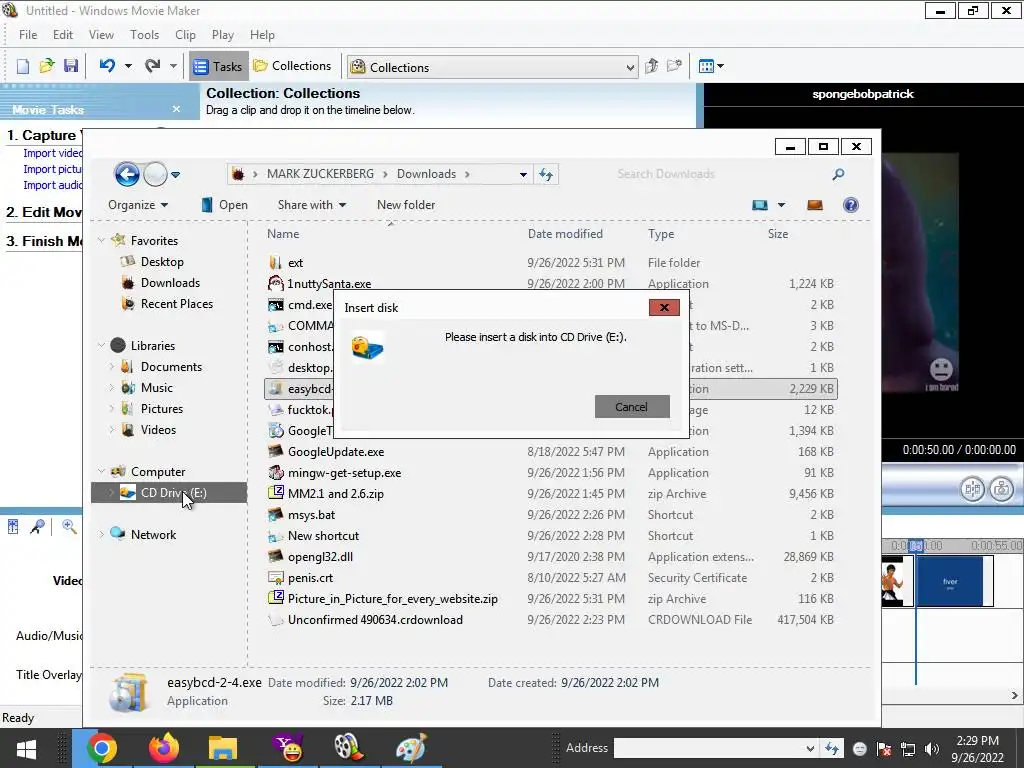The width and height of the screenshot is (1024, 768).
Task: Open the view options dropdown arrow in Explorer
Action: click(x=781, y=205)
